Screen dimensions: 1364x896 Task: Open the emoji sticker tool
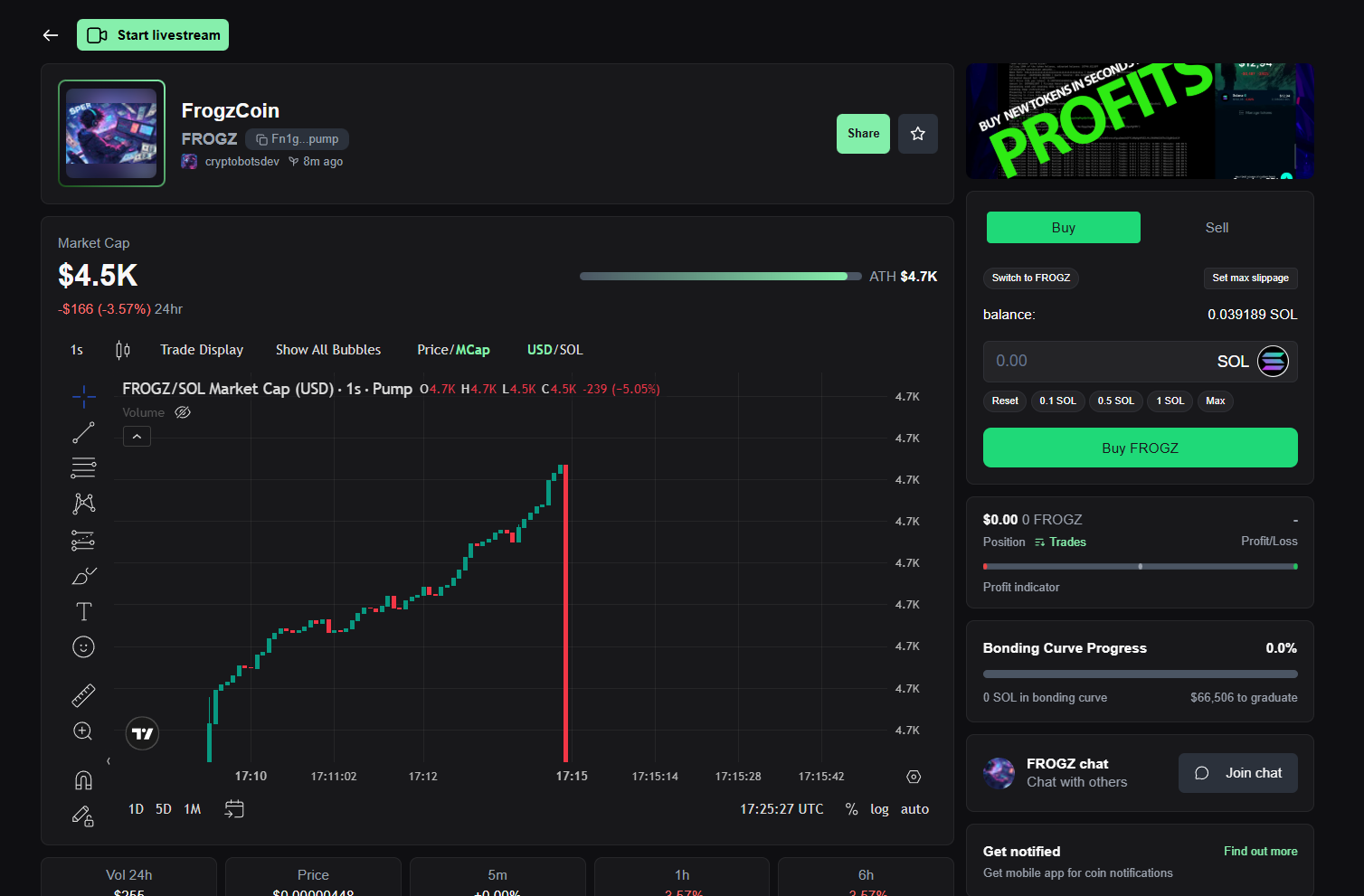tap(83, 646)
